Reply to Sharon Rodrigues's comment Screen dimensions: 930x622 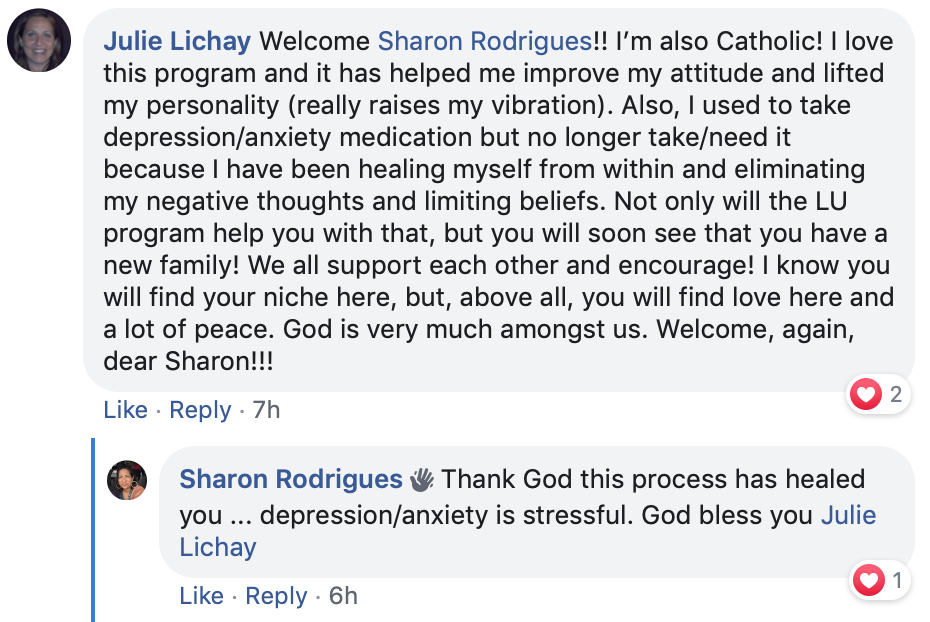[276, 596]
